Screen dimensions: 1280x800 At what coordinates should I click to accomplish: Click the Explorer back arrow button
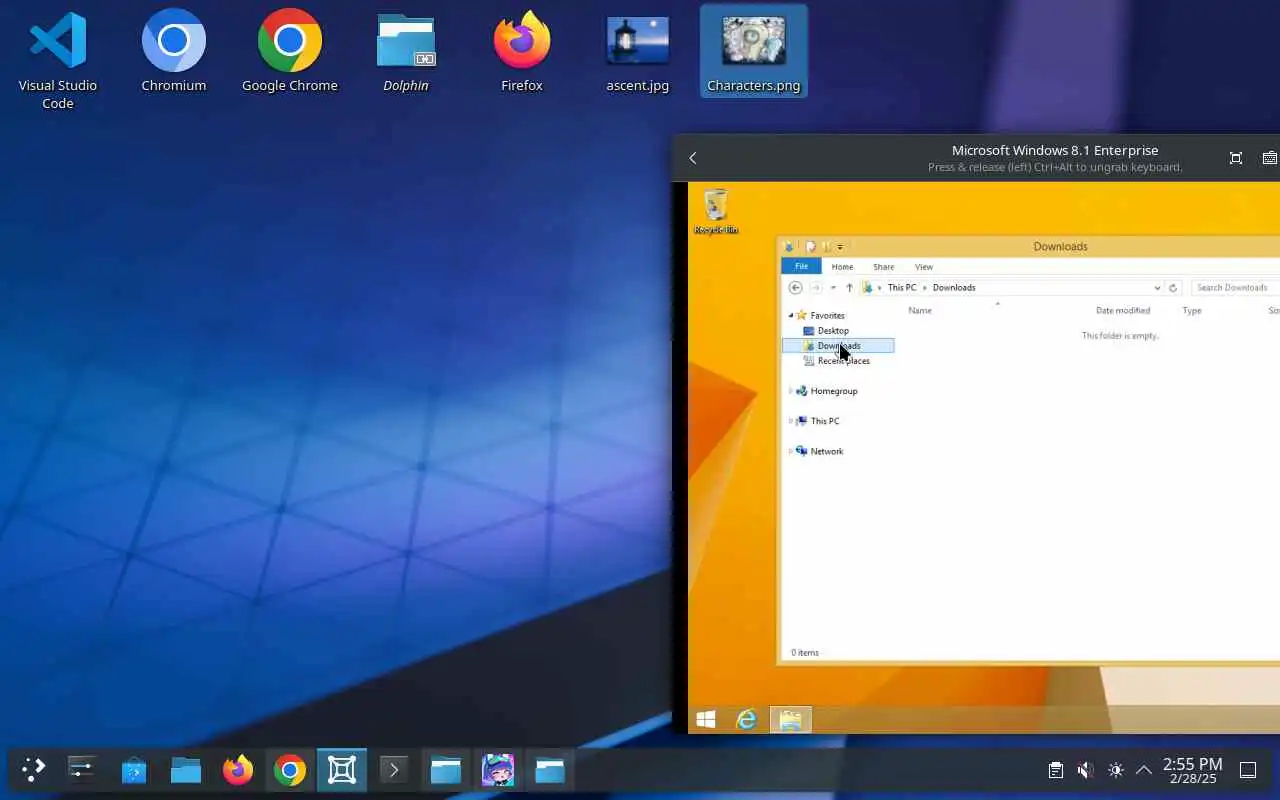click(x=795, y=287)
